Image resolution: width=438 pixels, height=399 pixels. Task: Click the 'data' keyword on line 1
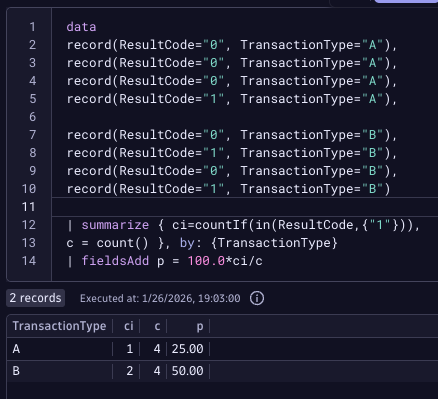coord(81,27)
